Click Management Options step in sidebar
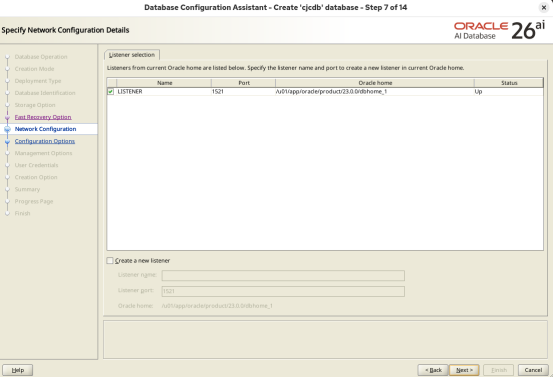Image resolution: width=554 pixels, height=377 pixels. click(x=43, y=153)
